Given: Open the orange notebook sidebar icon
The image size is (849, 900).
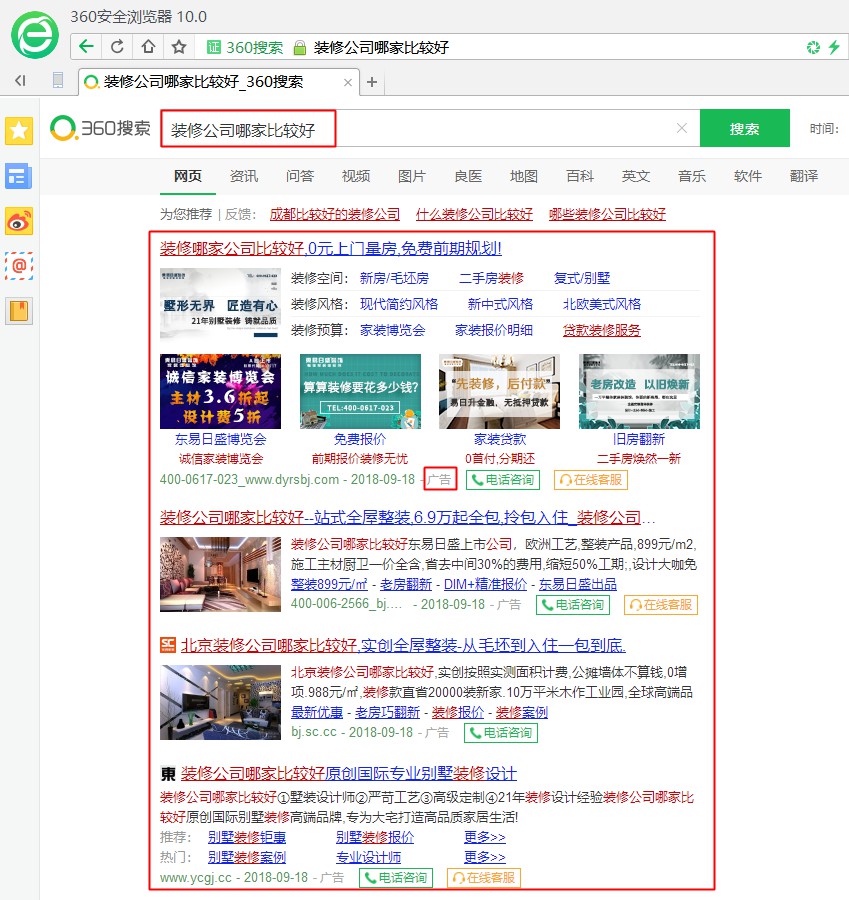Looking at the screenshot, I should pos(19,312).
